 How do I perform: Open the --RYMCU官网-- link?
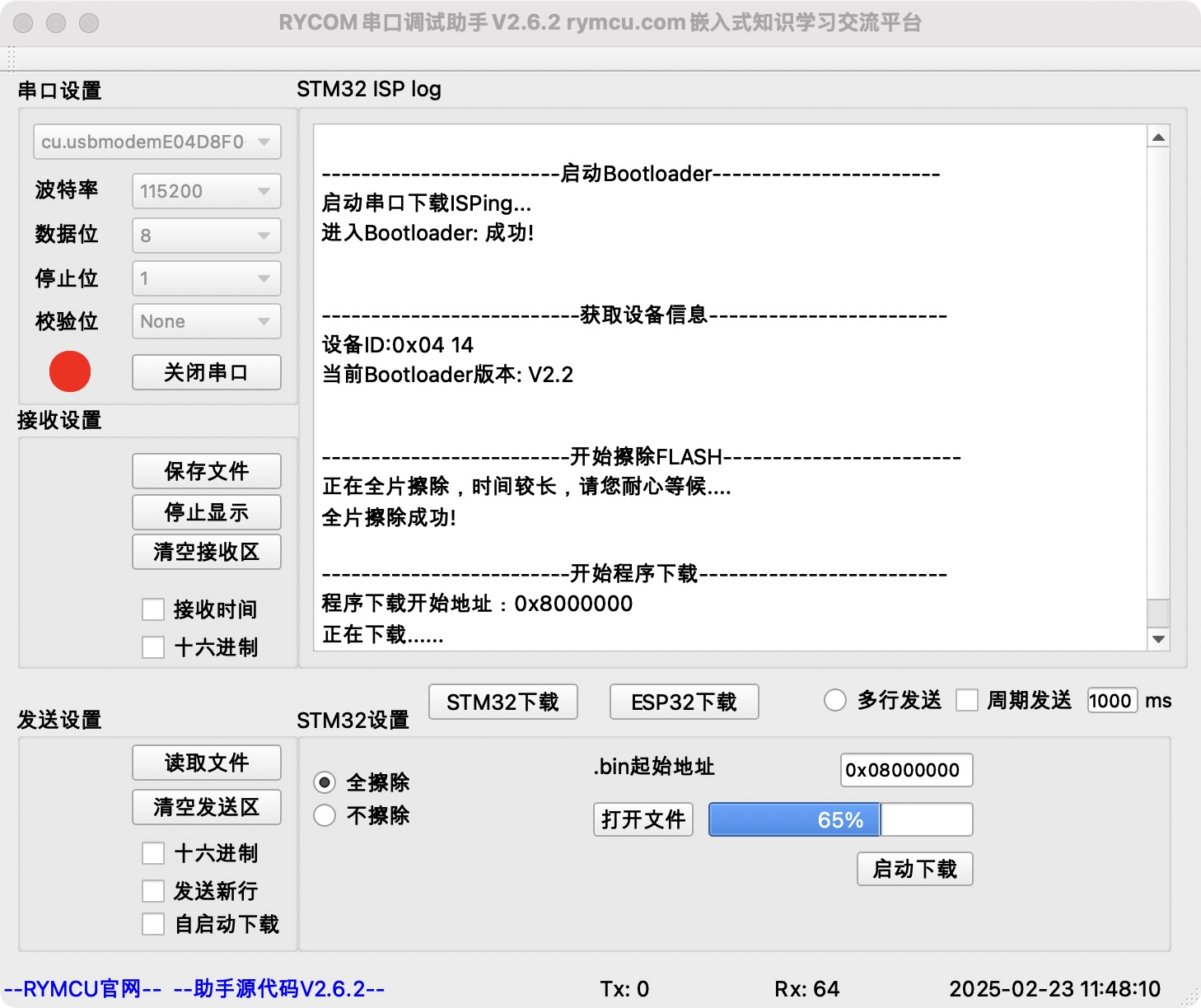coord(81,987)
